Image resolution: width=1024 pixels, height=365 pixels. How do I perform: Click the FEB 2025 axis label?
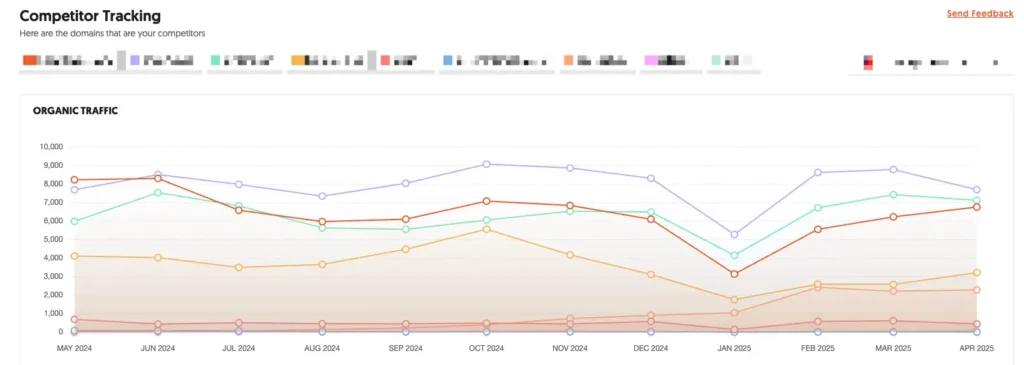[817, 348]
